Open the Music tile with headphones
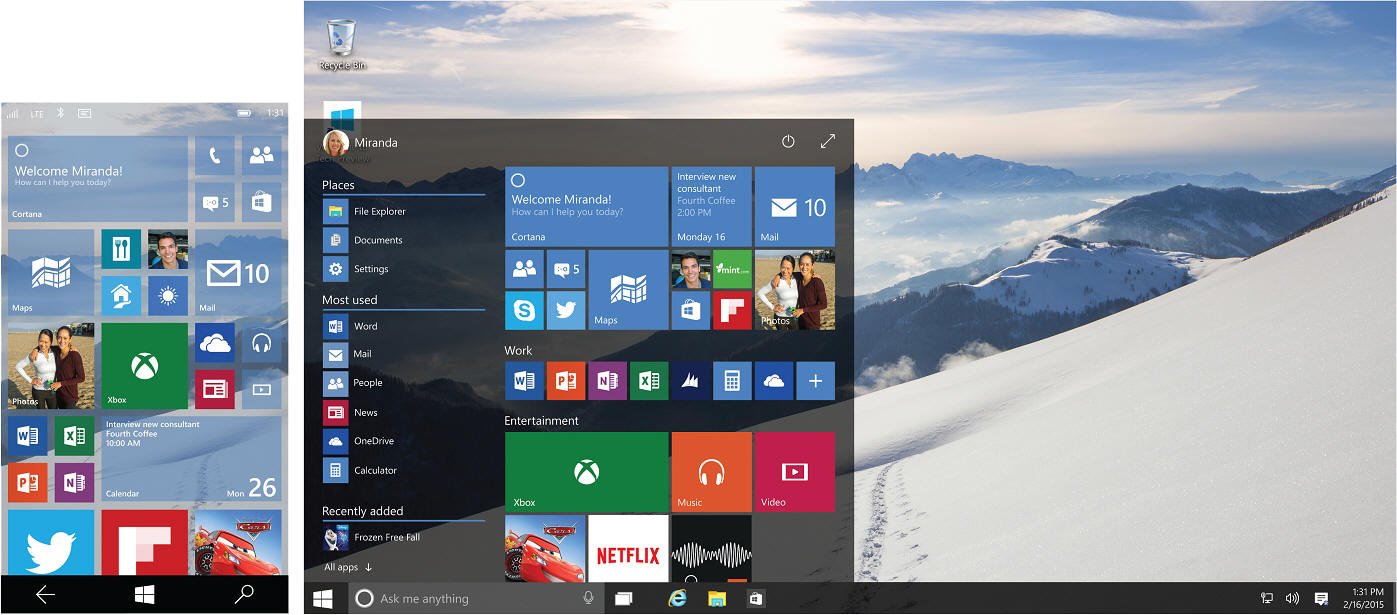 click(711, 472)
